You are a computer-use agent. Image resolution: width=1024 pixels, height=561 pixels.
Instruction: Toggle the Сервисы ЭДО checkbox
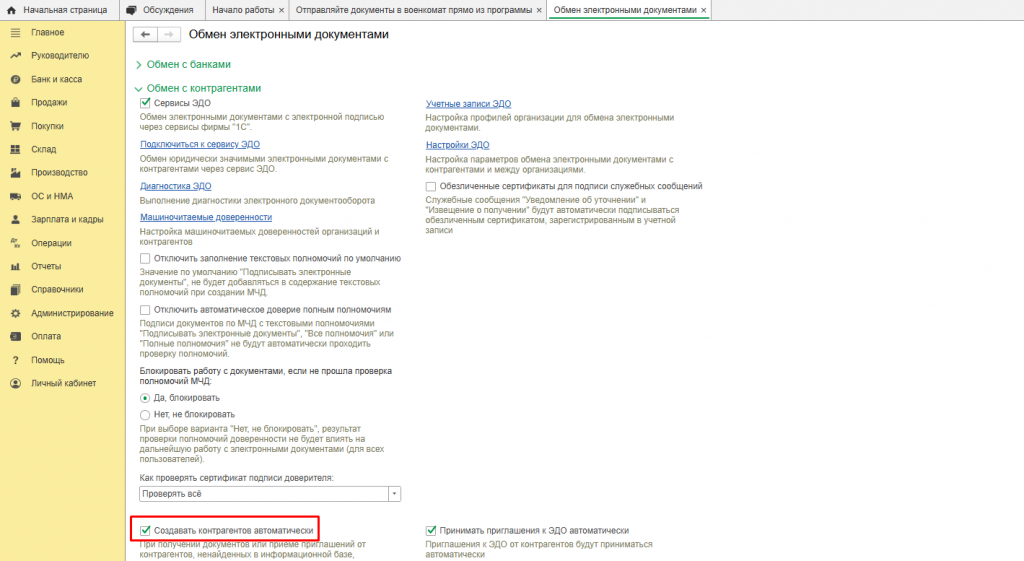point(145,103)
